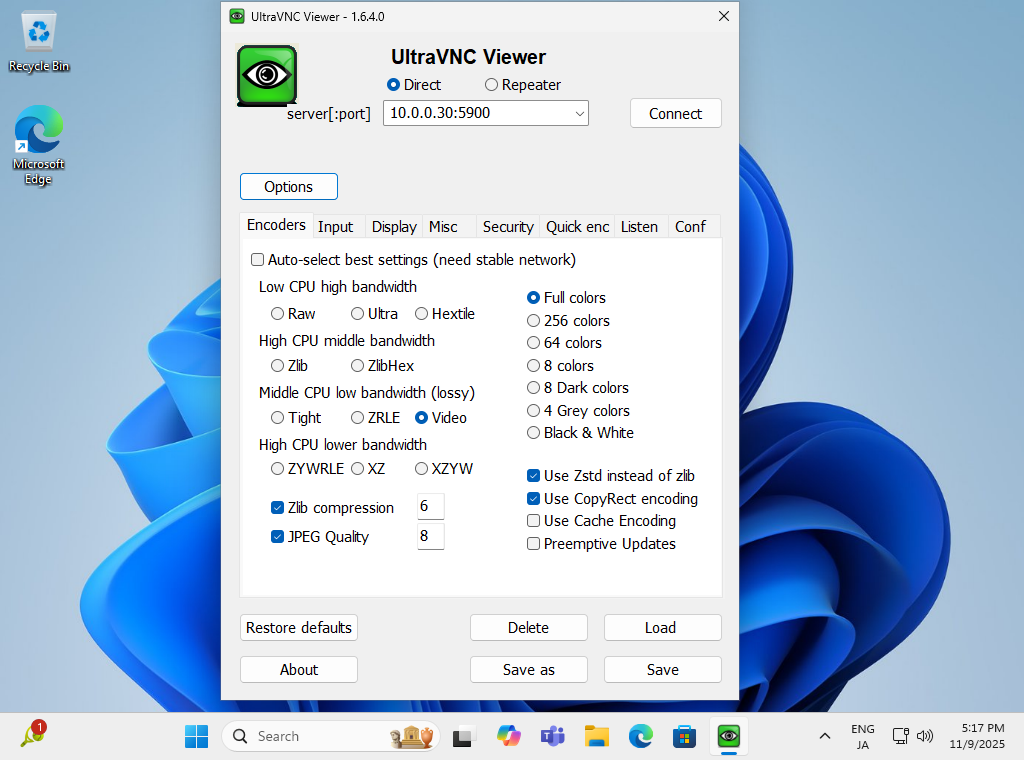Open File Explorer from the taskbar
Image resolution: width=1024 pixels, height=760 pixels.
coord(597,736)
